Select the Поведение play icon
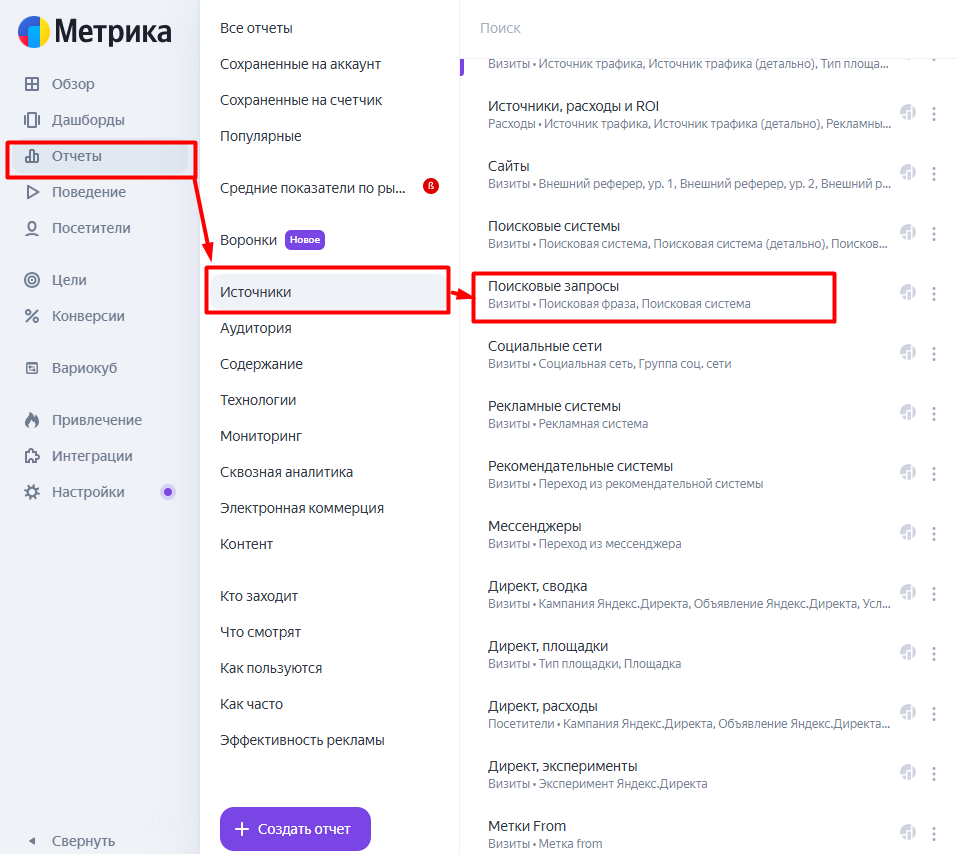This screenshot has width=957, height=854. tap(32, 192)
